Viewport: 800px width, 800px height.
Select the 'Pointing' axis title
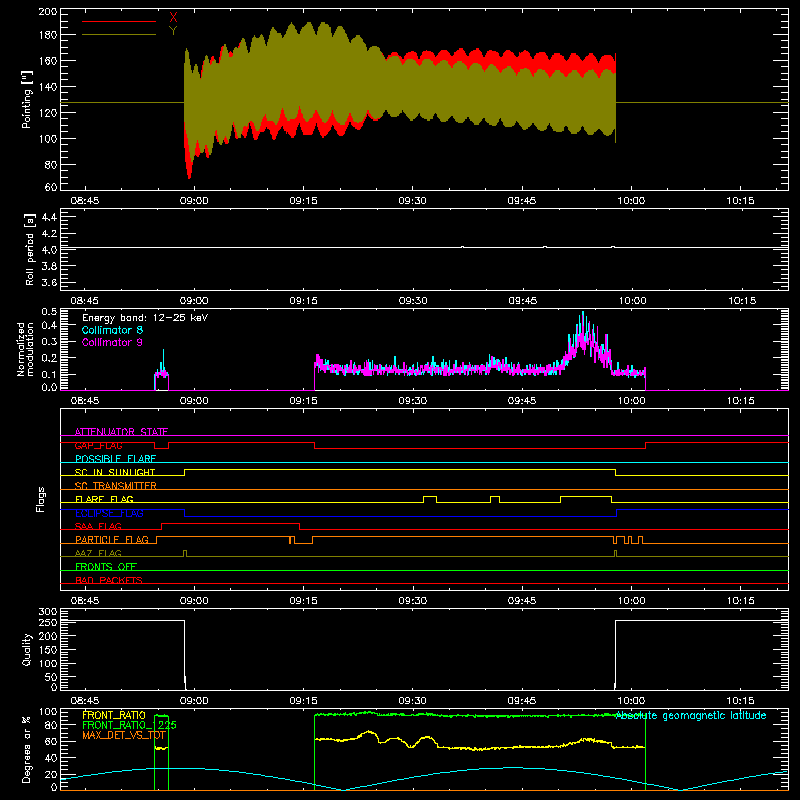pyautogui.click(x=27, y=99)
